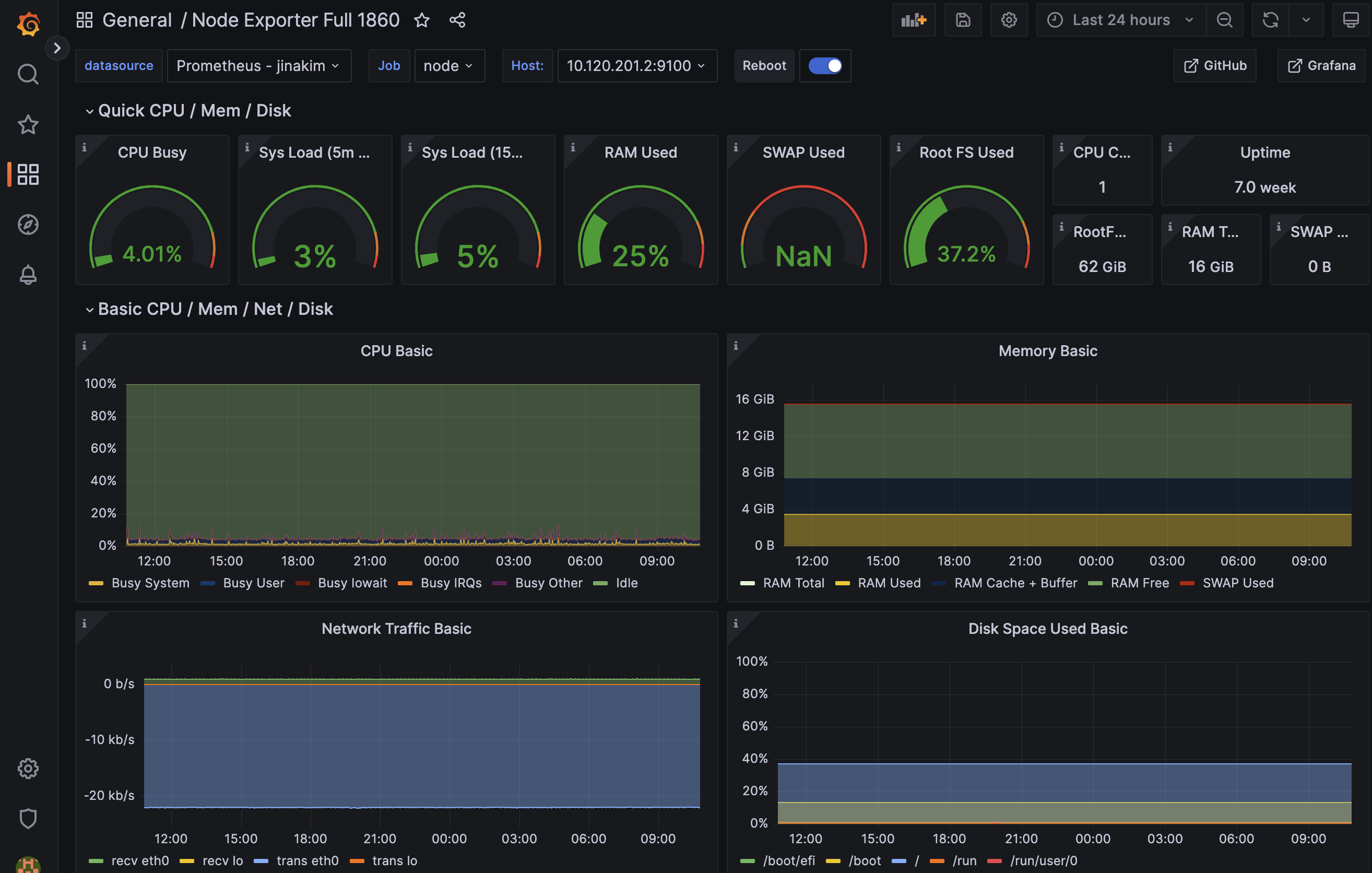Click the zoom out time range icon

tap(1224, 20)
